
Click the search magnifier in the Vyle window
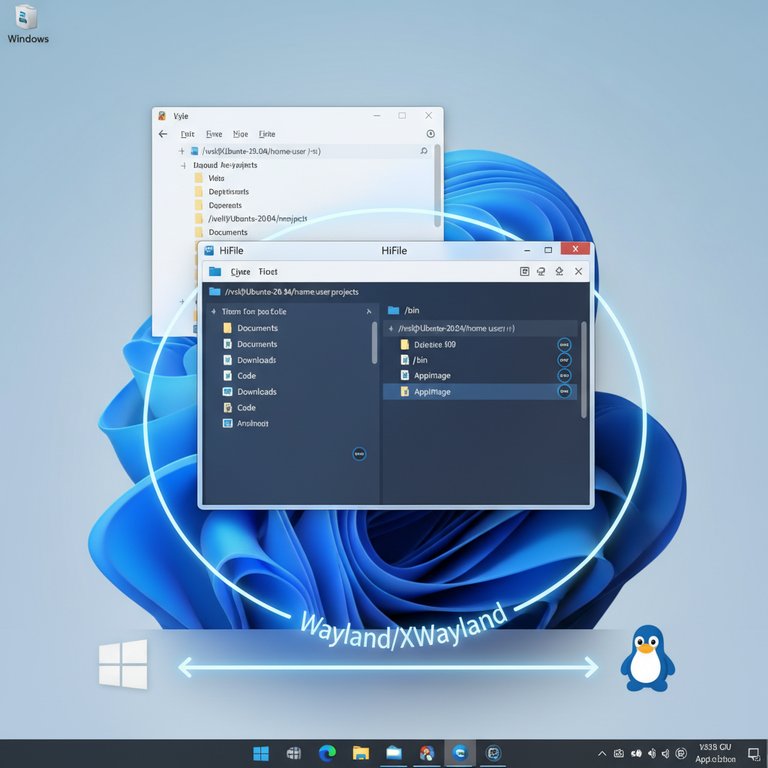424,151
